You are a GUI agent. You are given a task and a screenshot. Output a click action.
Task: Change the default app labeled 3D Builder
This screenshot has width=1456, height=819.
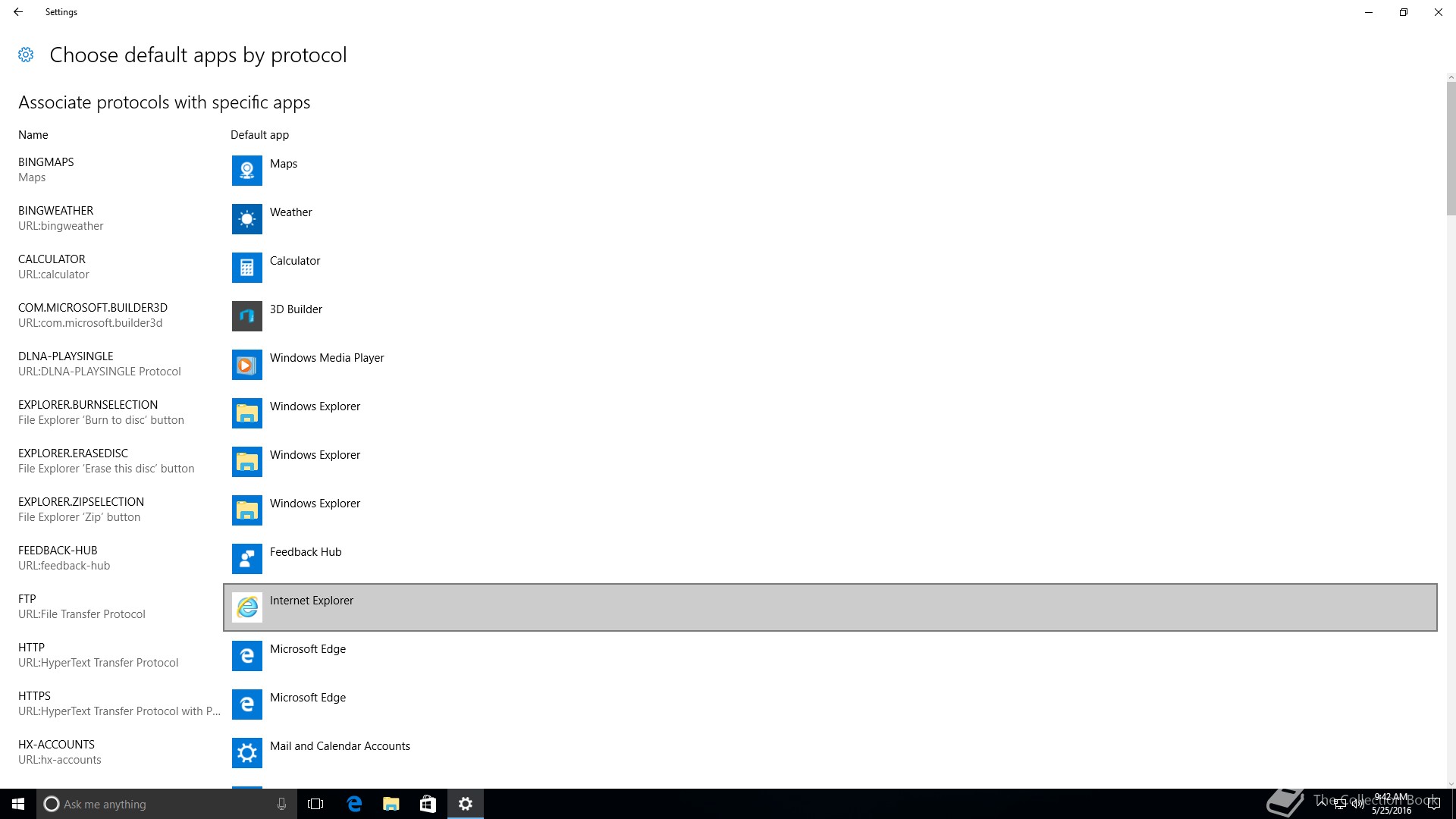(296, 309)
